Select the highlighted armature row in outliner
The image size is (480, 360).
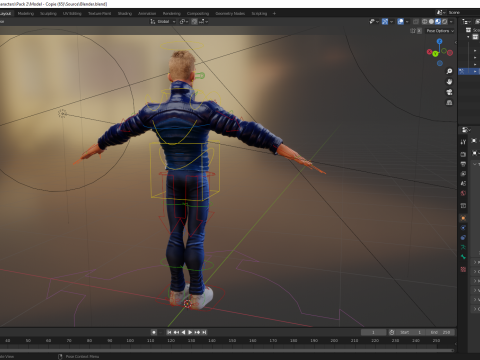[469, 71]
